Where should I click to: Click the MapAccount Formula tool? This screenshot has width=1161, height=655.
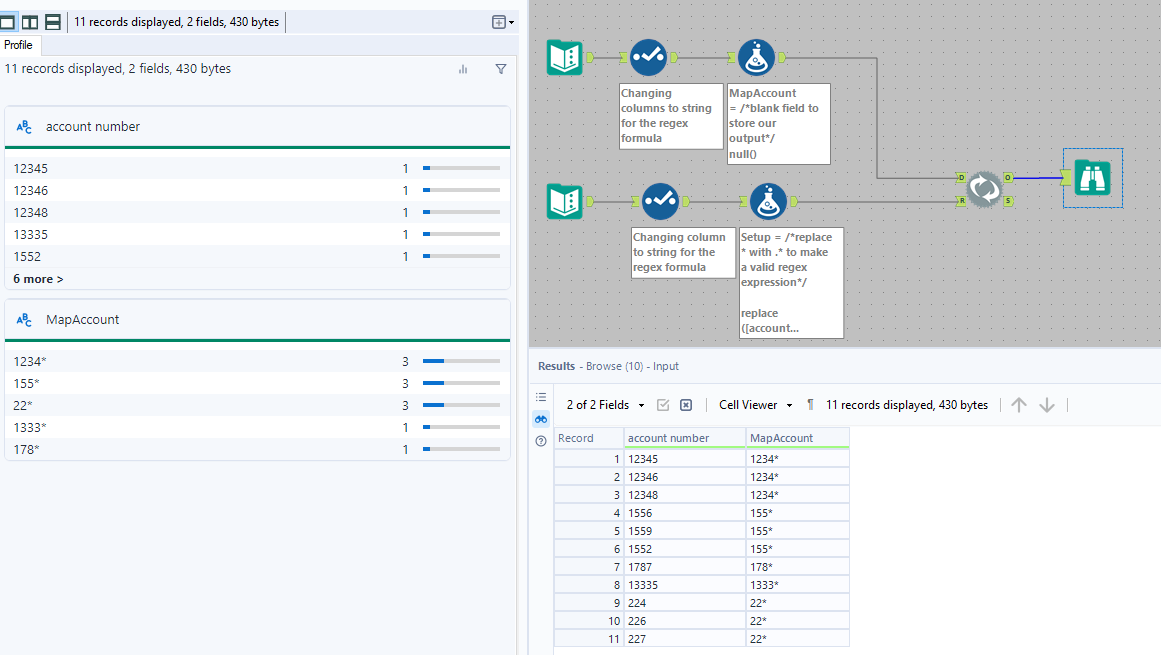(x=757, y=57)
